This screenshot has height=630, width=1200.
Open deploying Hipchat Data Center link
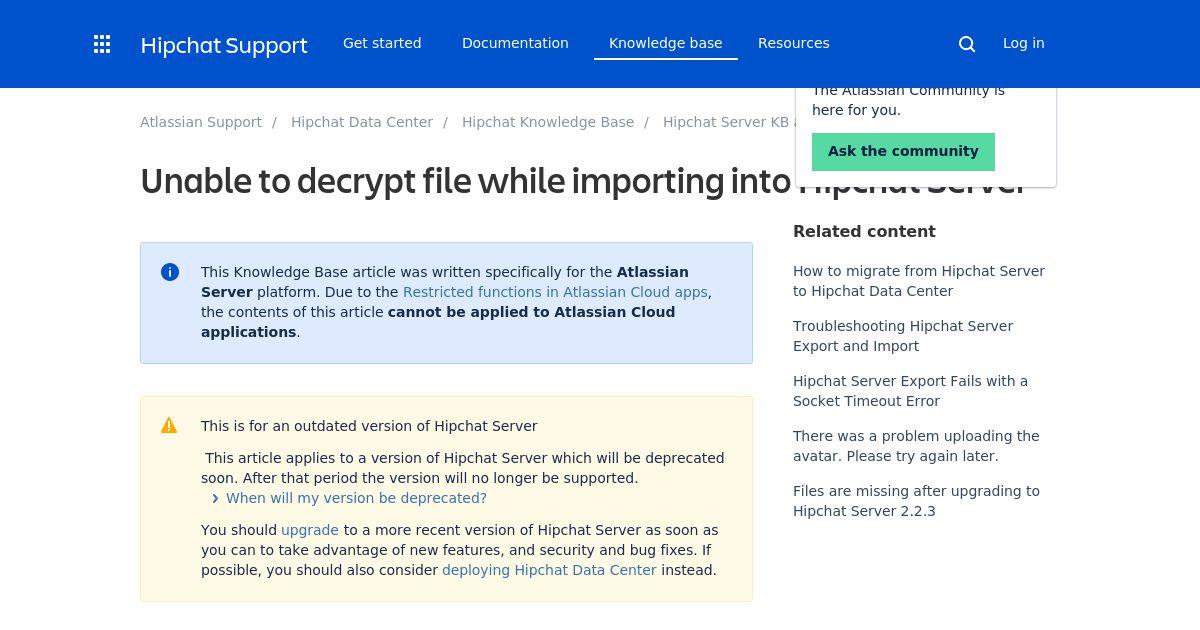tap(549, 570)
